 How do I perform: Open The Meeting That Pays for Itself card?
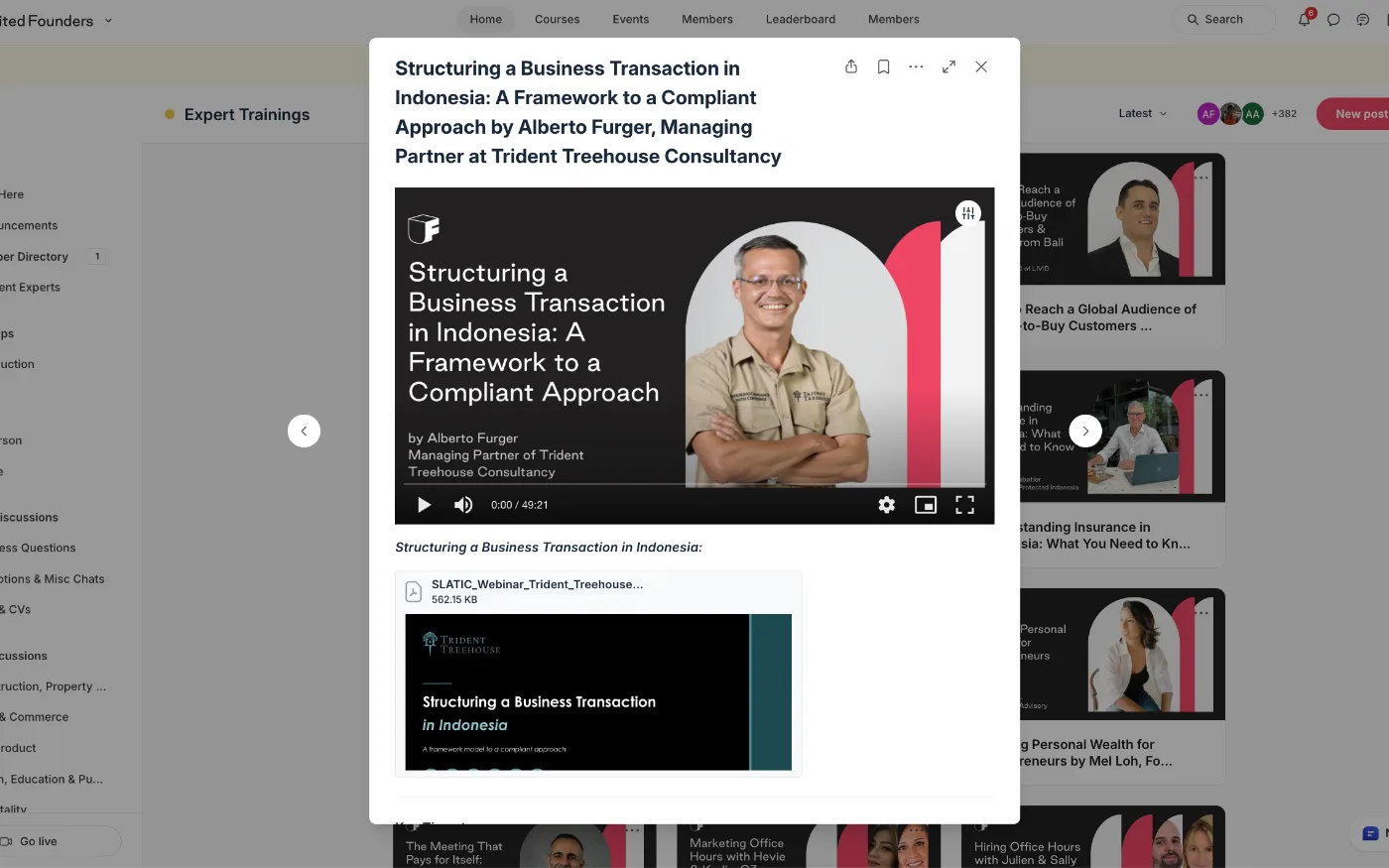(x=525, y=845)
